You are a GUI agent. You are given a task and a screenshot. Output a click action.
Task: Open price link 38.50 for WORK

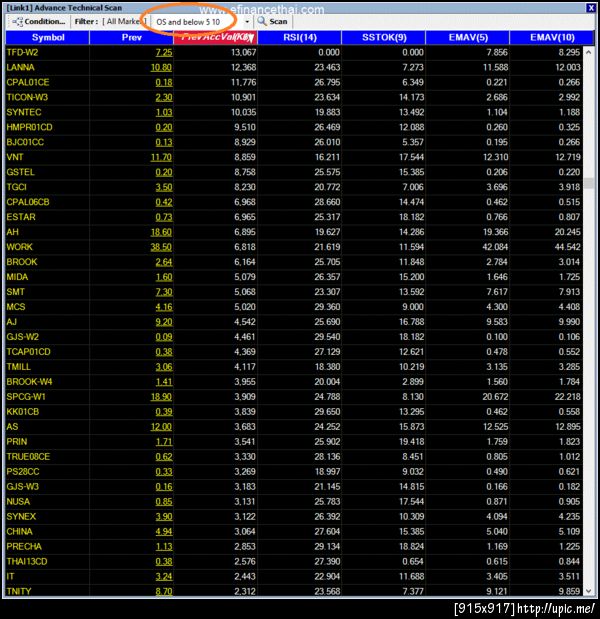click(161, 247)
